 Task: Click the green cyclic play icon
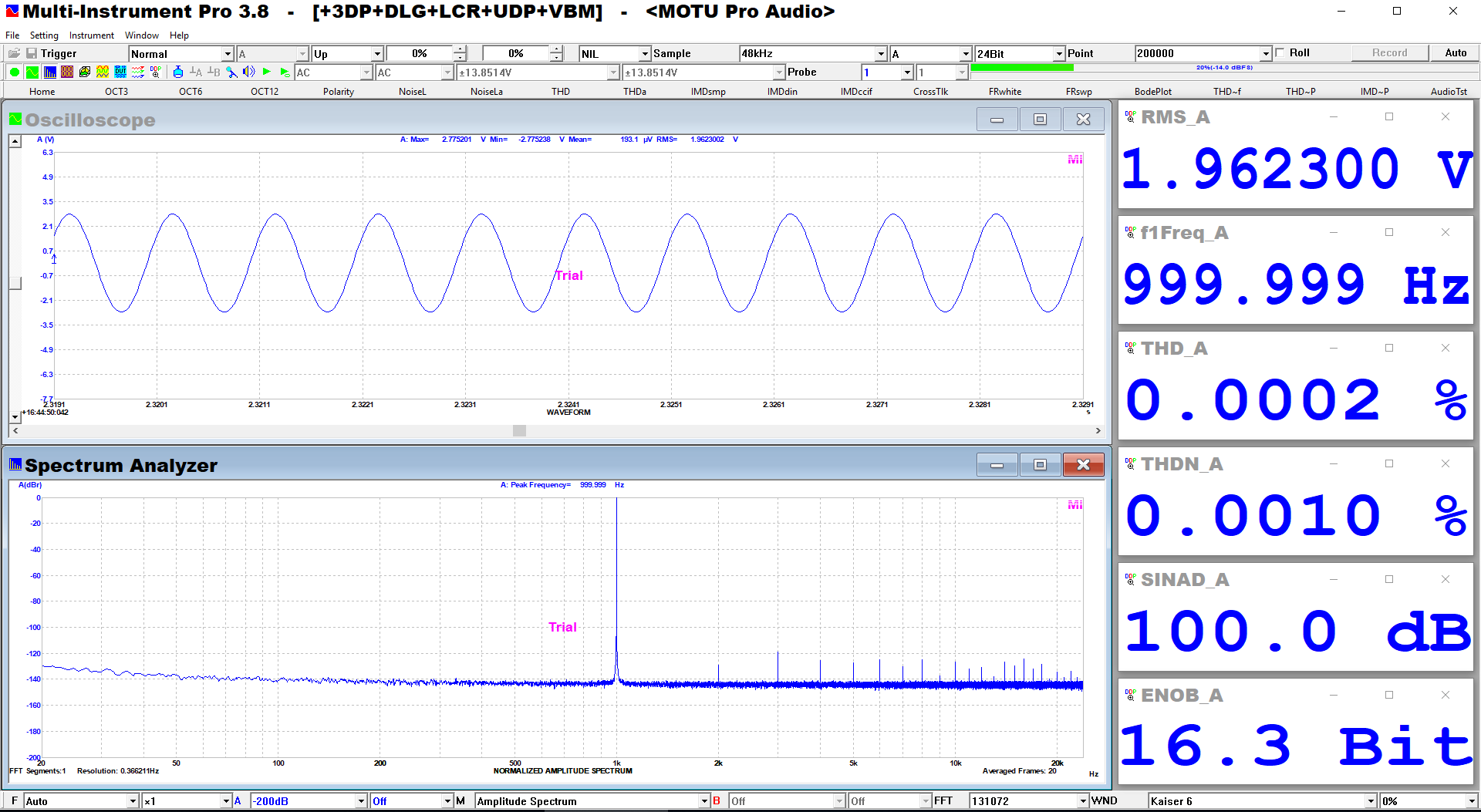(x=285, y=72)
